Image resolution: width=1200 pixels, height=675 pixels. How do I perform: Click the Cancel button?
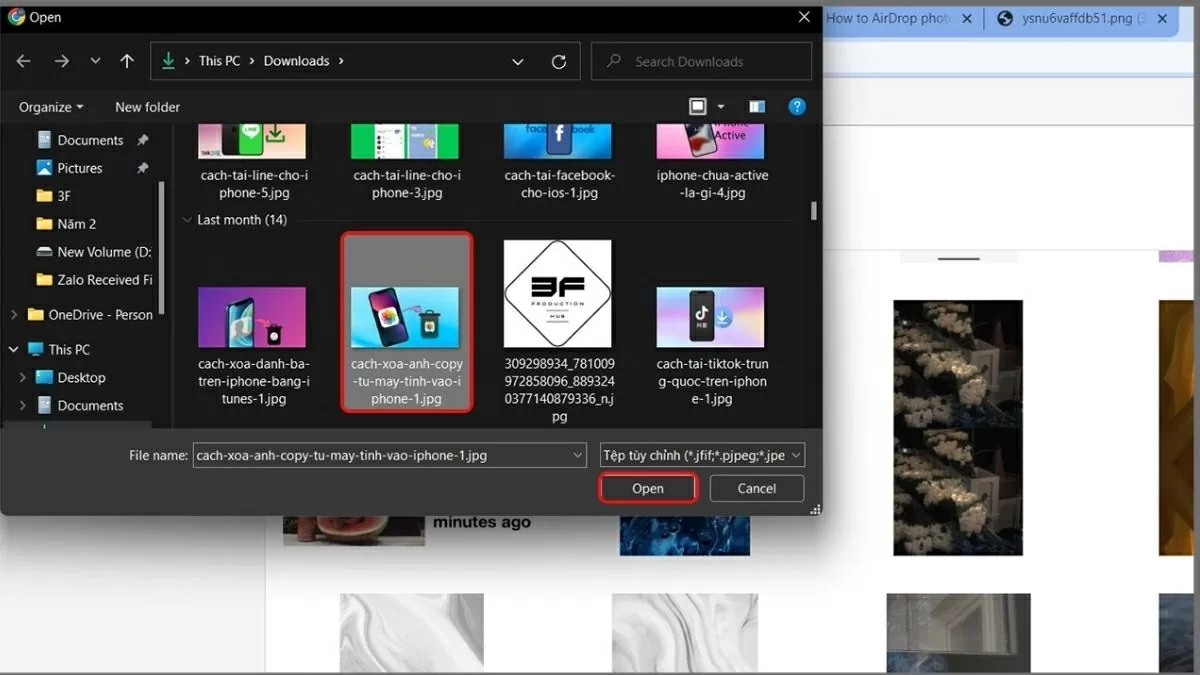click(756, 488)
